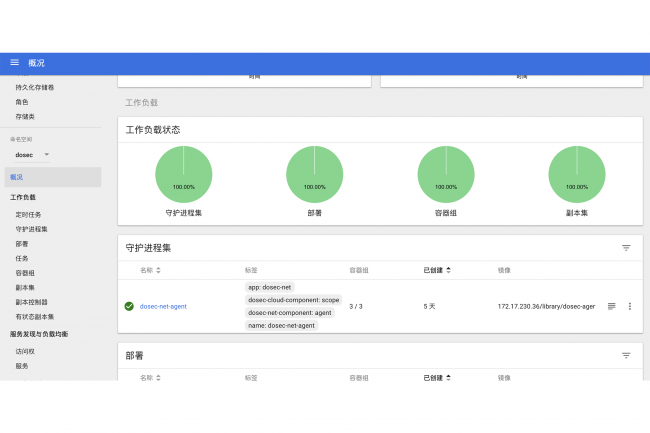650x433 pixels.
Task: Click the 守护进程集 100% pie chart
Action: tap(183, 174)
